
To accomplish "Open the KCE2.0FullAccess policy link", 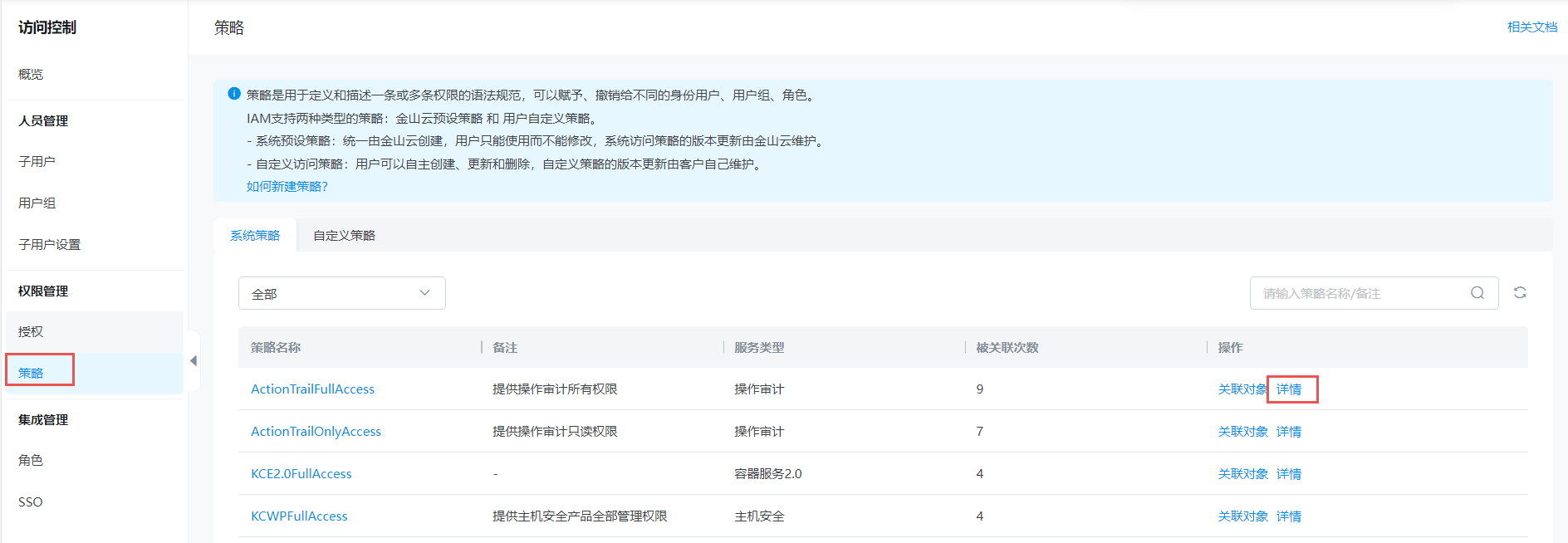I will coord(301,474).
